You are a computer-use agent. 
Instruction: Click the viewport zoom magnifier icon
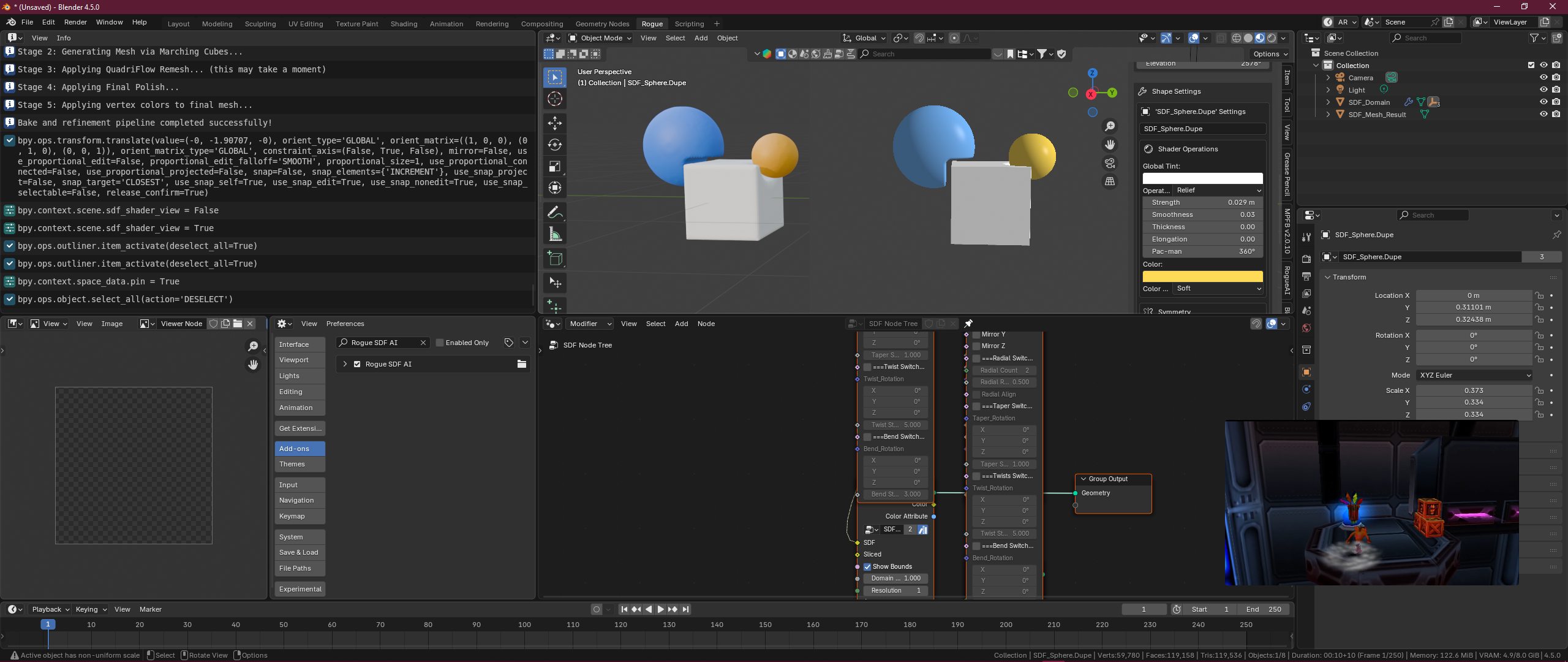pyautogui.click(x=1110, y=126)
